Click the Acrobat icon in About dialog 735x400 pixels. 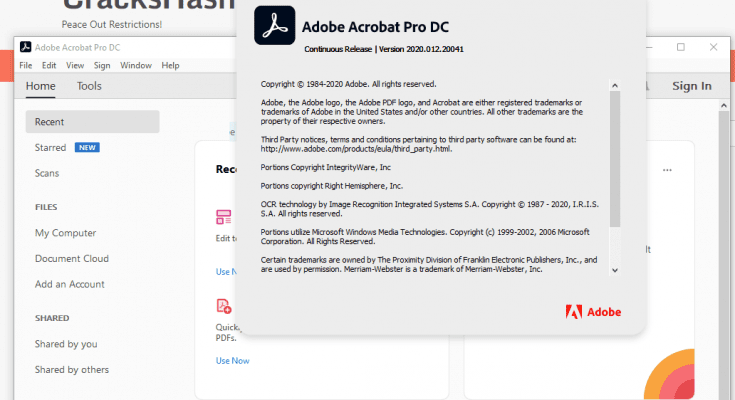click(275, 25)
